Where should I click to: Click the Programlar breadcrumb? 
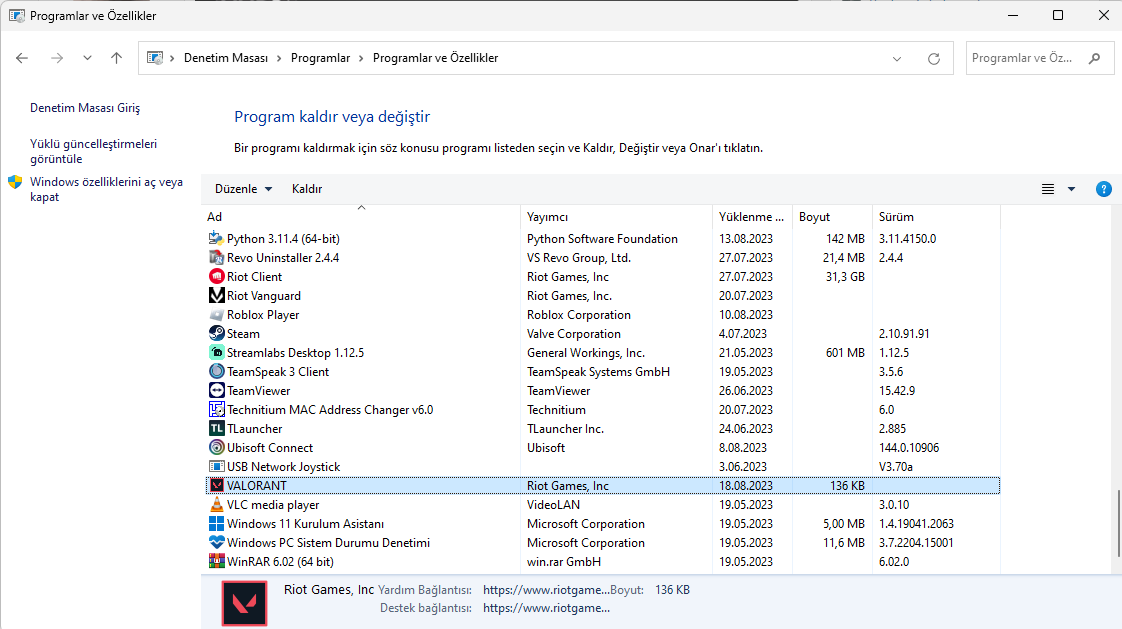[x=321, y=59]
